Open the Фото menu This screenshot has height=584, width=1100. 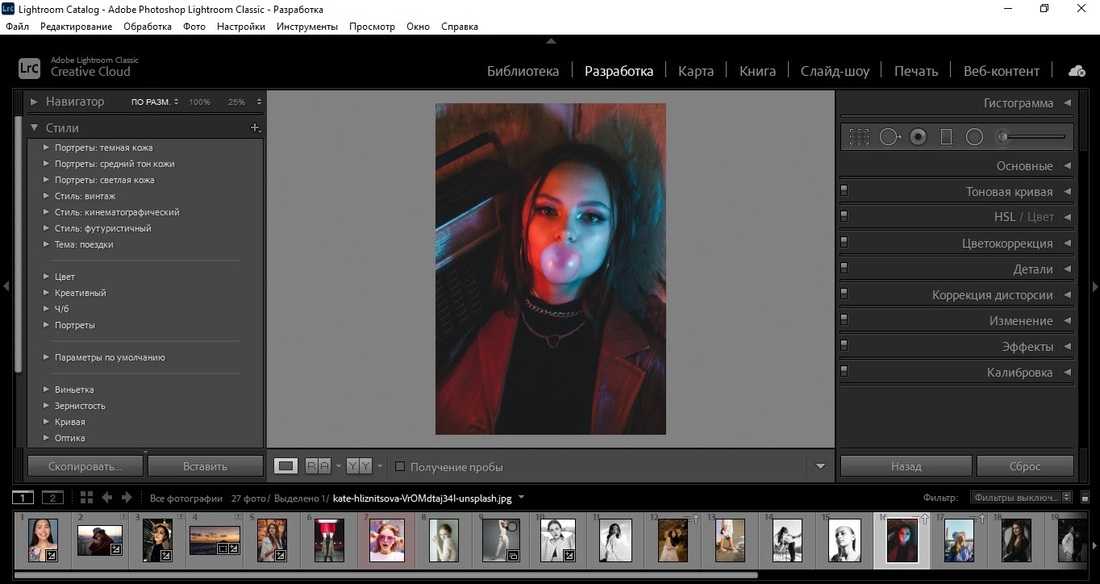[x=194, y=27]
